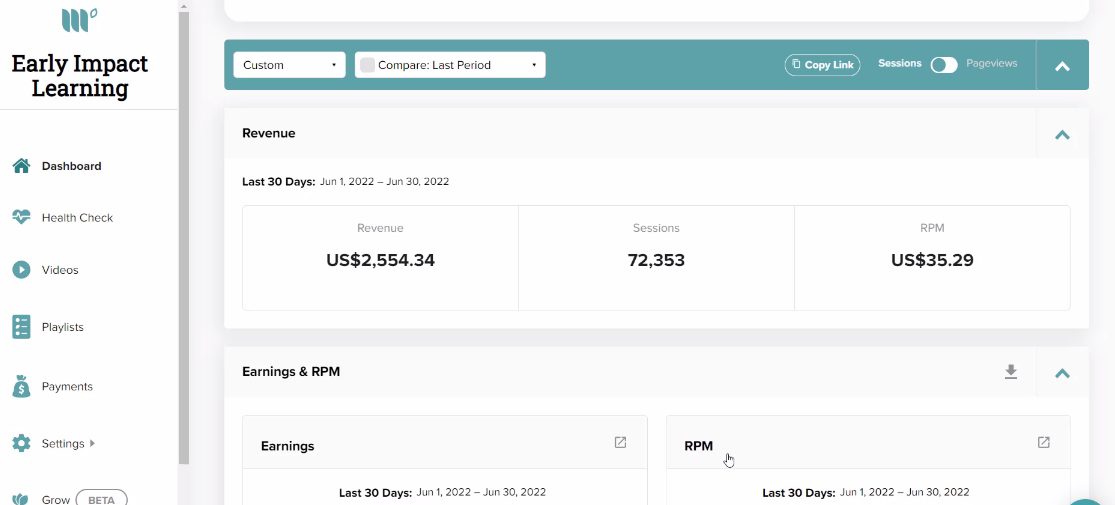The image size is (1115, 505).
Task: Click the Dashboard home icon
Action: pos(21,166)
